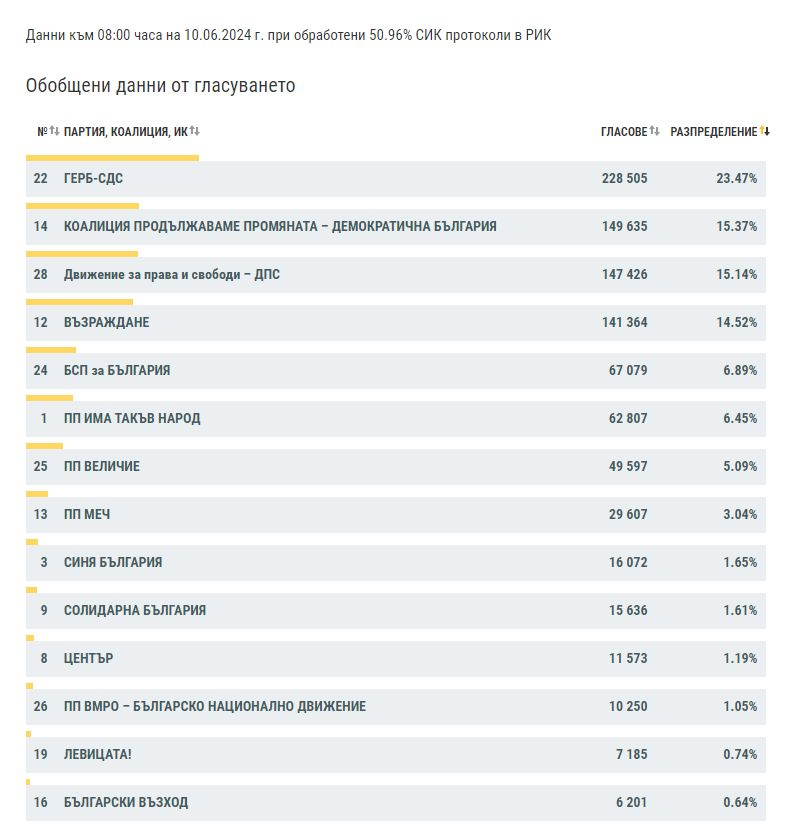Image resolution: width=794 pixels, height=827 pixels.
Task: Open Движение за права и свободи – ДПС row
Action: [x=396, y=275]
